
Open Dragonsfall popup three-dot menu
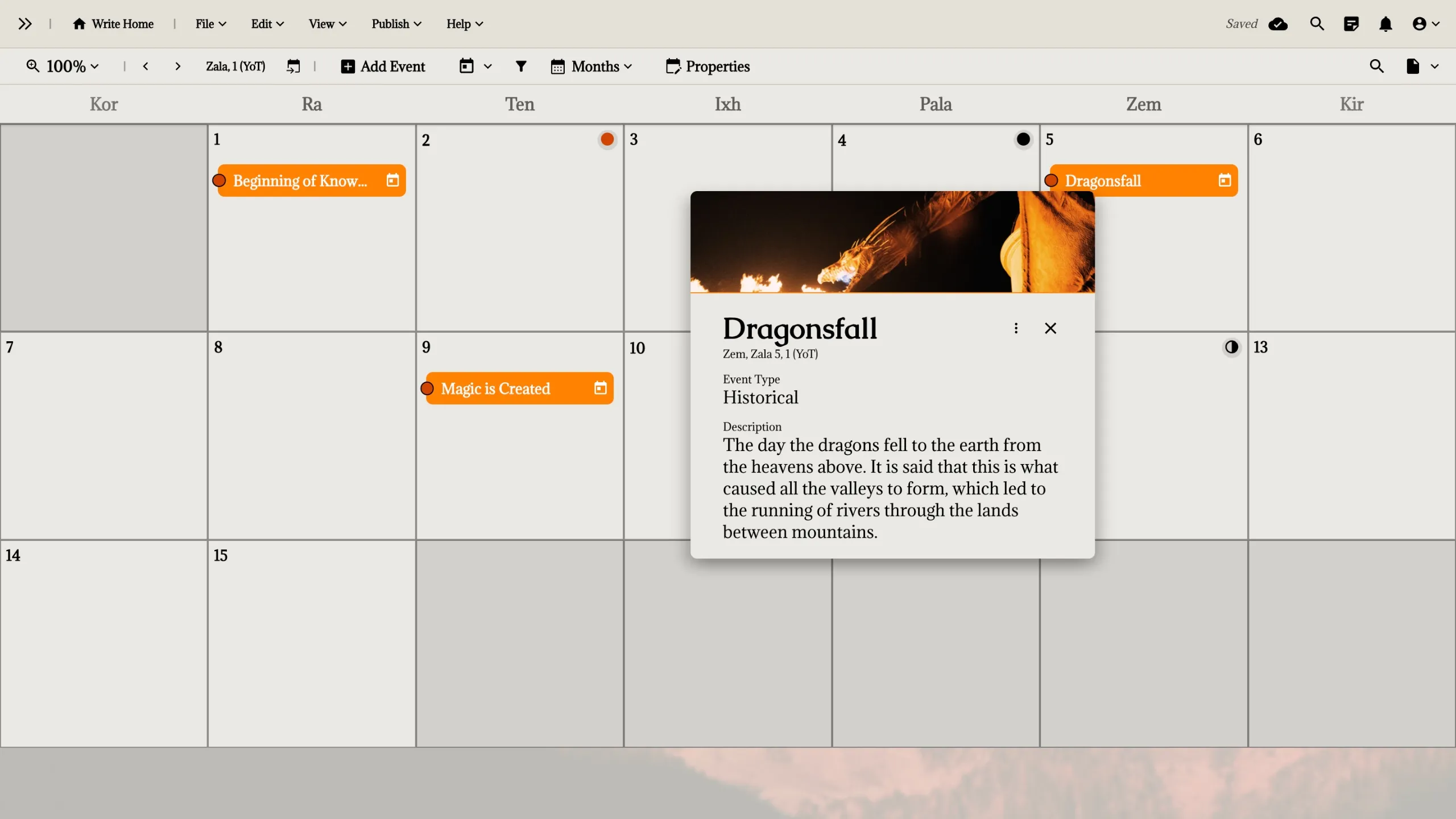click(1016, 328)
